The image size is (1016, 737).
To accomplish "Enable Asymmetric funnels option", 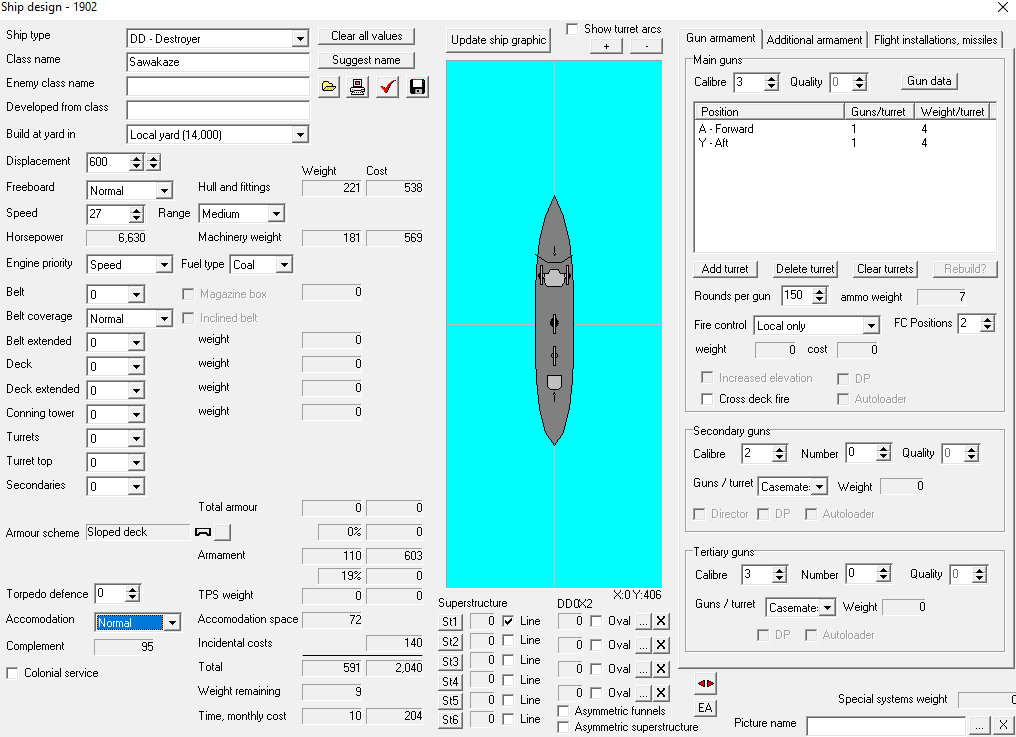I will pos(564,711).
